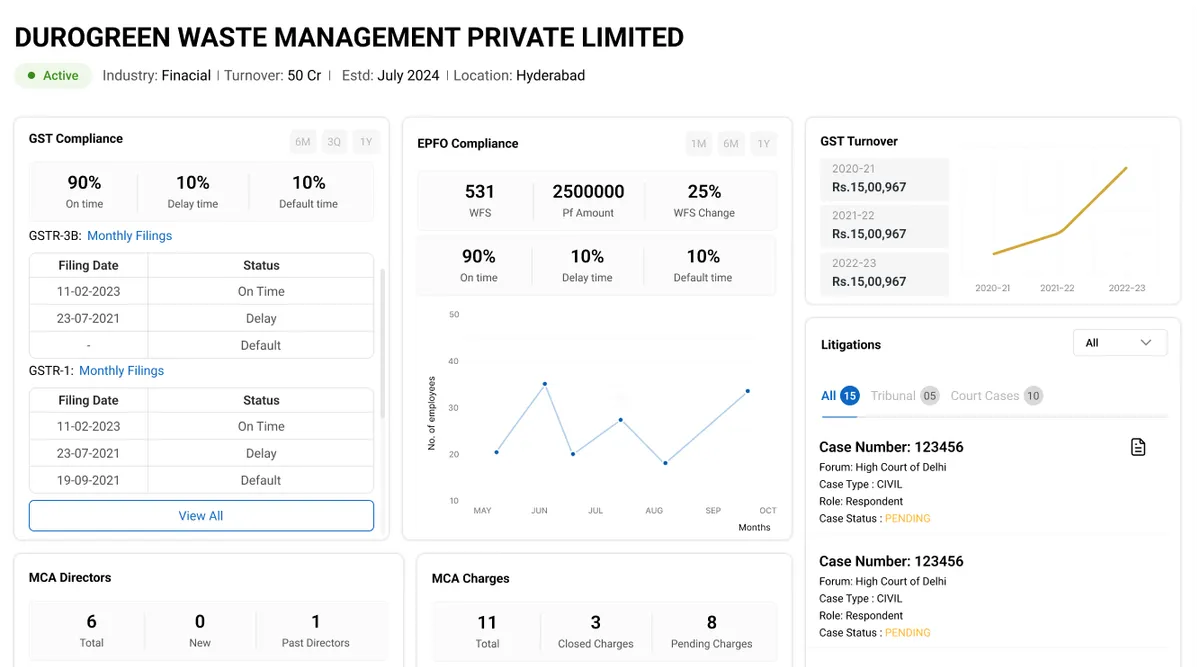
Task: Switch EPFO Compliance to 6M range
Action: point(731,144)
